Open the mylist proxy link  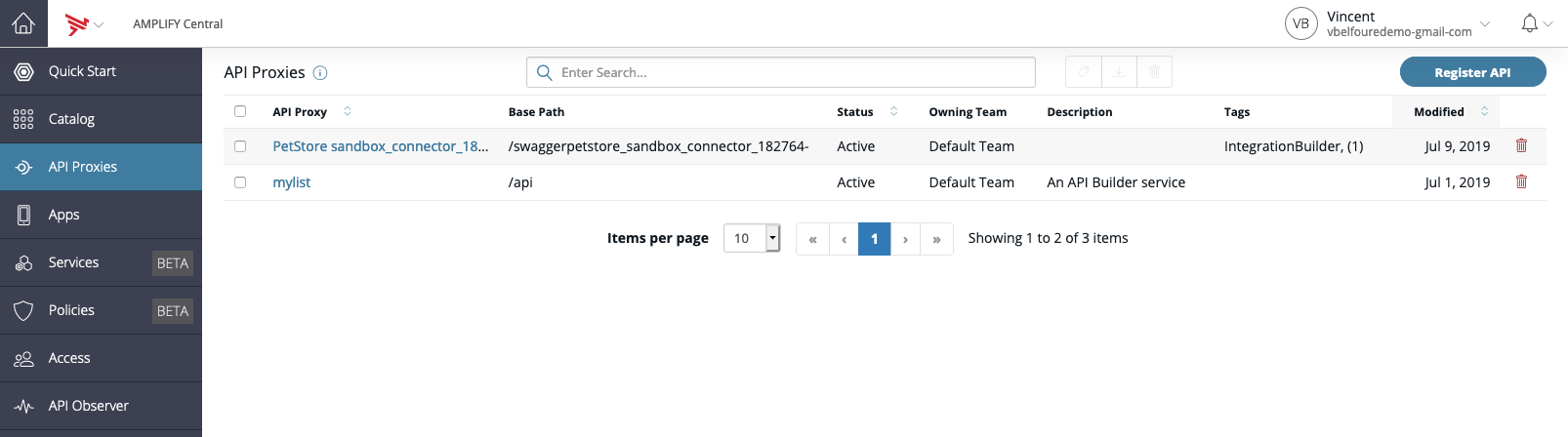tap(292, 182)
